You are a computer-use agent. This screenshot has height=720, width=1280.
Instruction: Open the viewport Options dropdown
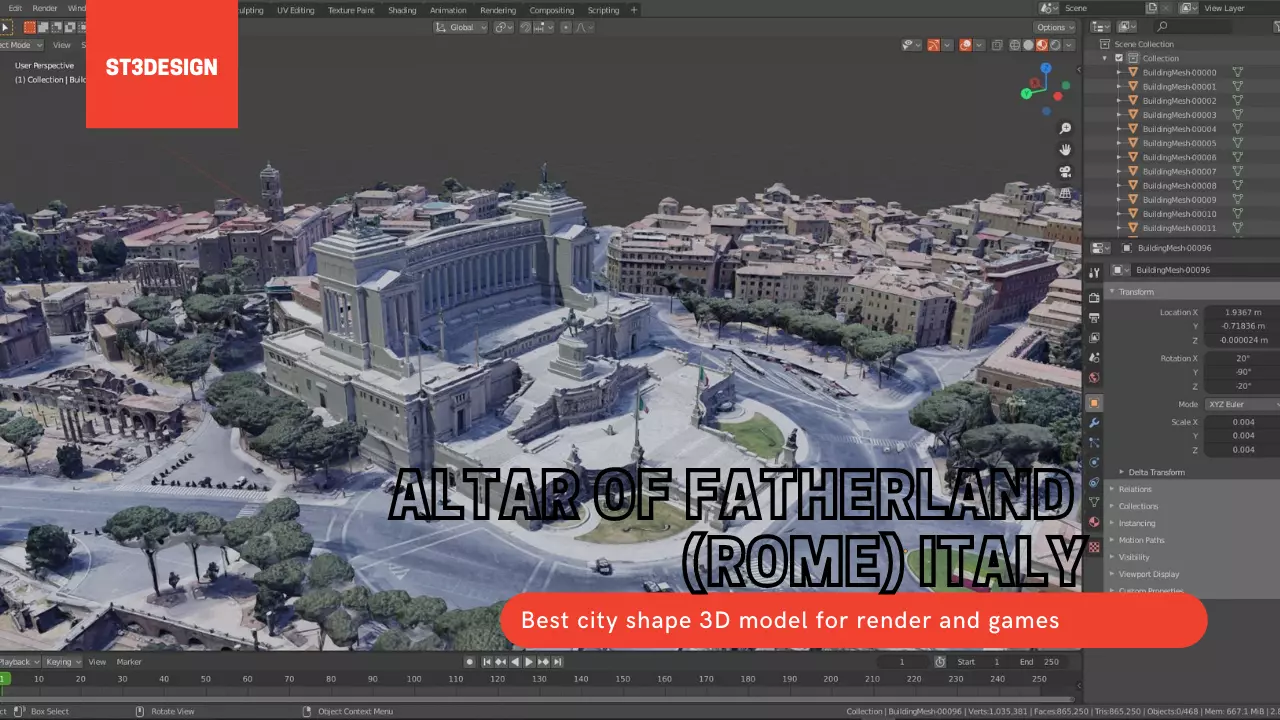[x=1055, y=27]
